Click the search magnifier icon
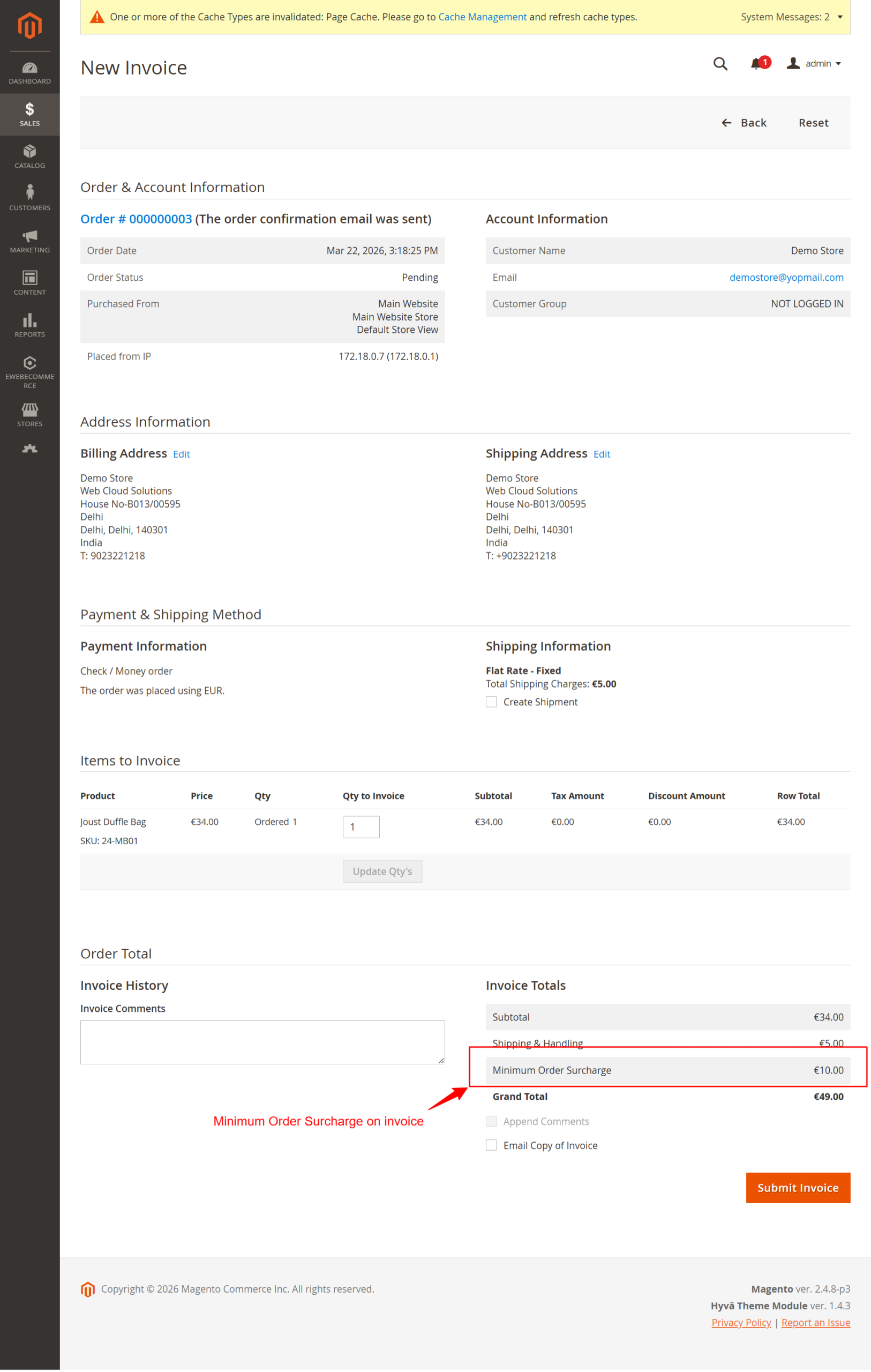Screen dimensions: 871x1372 tap(720, 64)
